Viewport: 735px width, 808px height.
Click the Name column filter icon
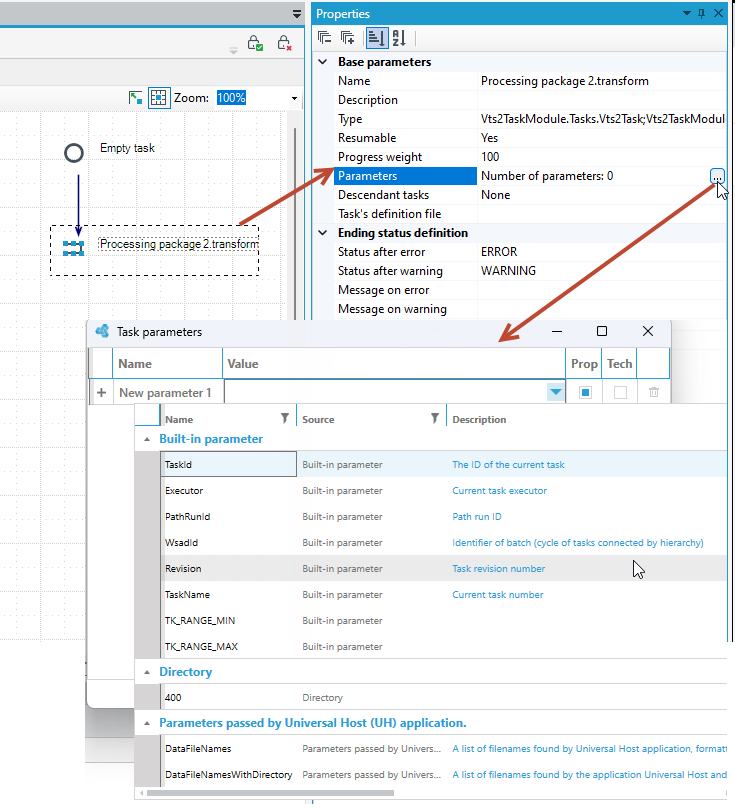(285, 418)
